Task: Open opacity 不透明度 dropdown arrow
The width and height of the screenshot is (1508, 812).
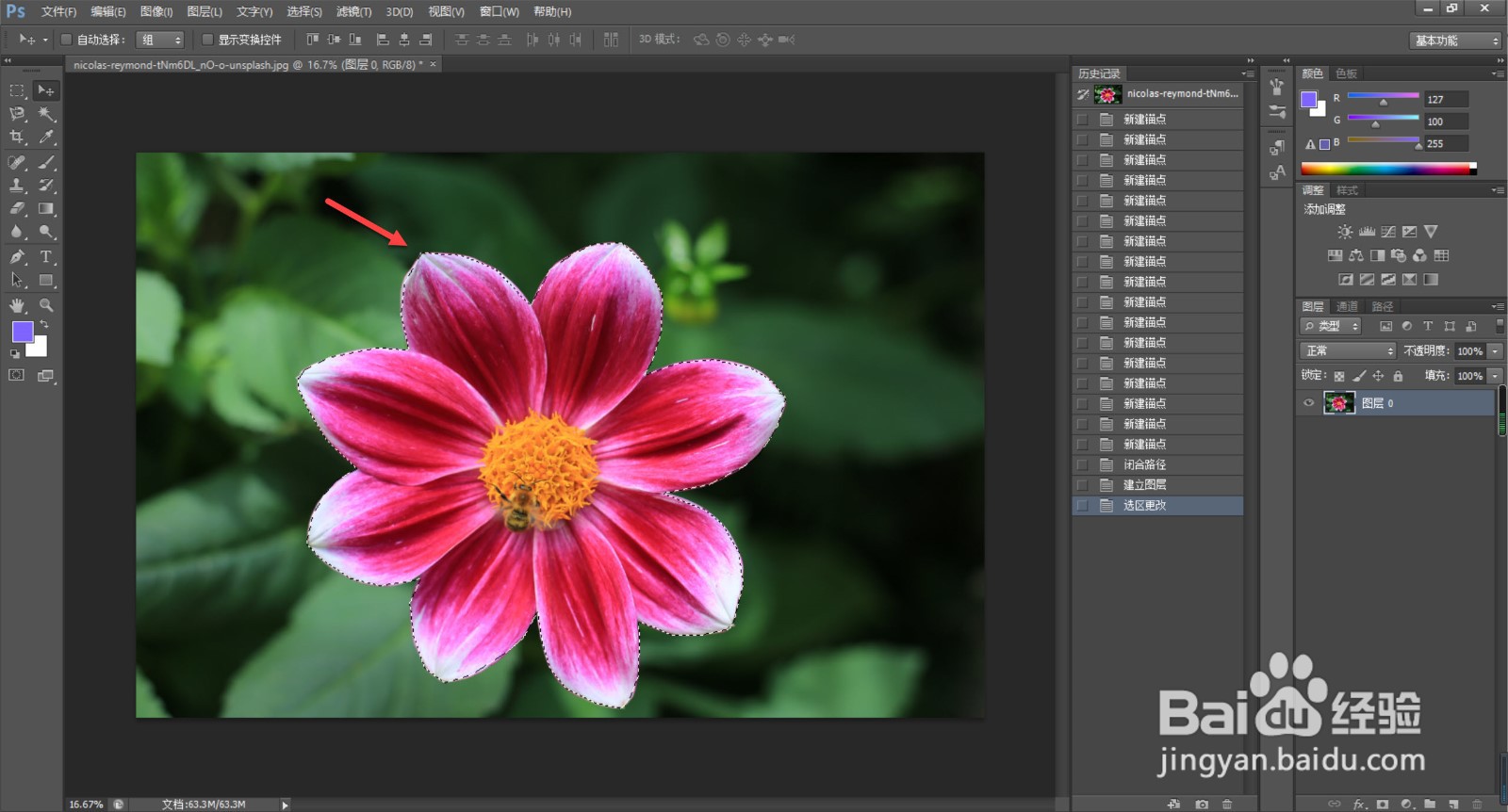Action: [1495, 350]
